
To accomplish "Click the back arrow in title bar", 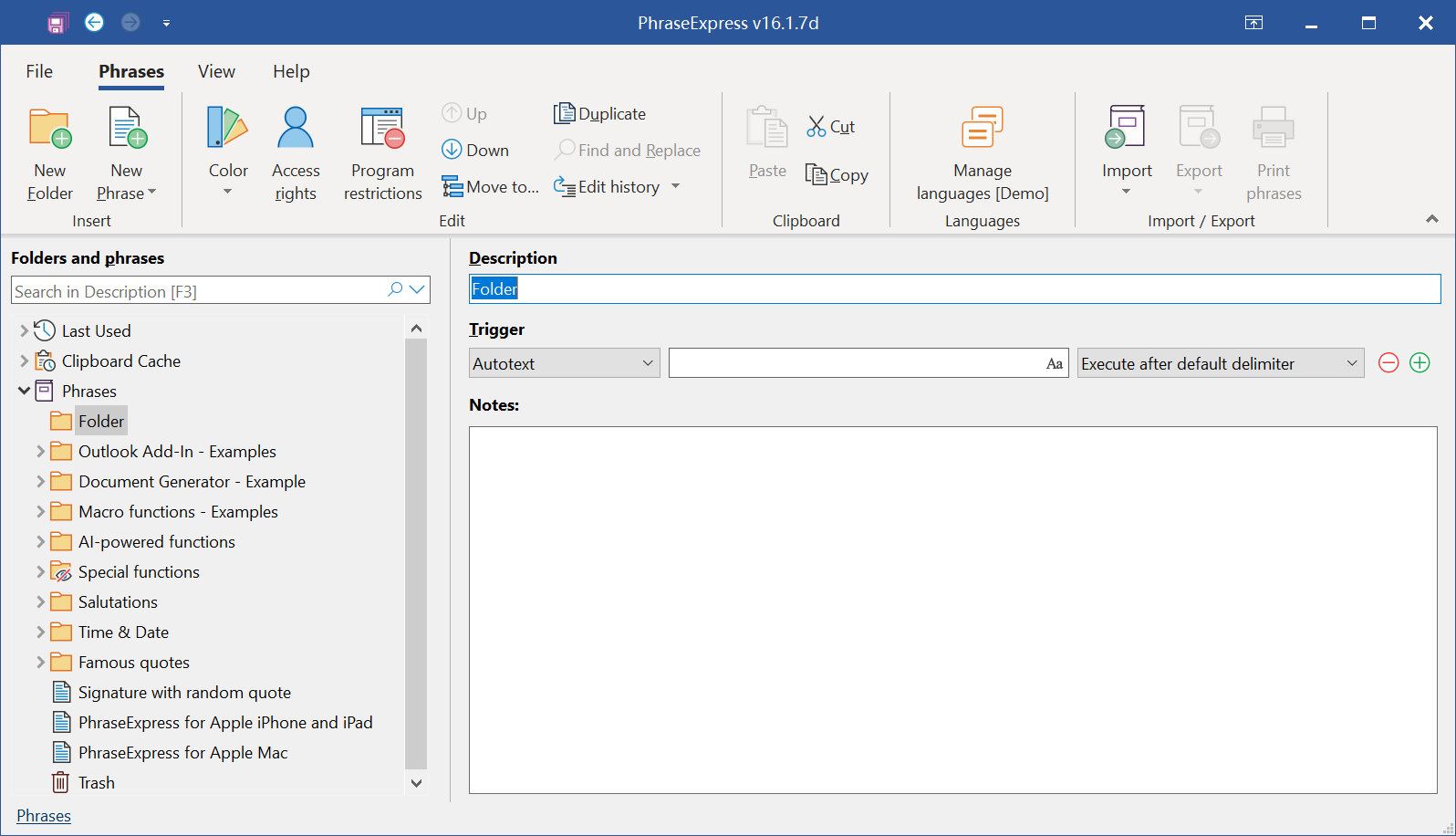I will (x=94, y=22).
